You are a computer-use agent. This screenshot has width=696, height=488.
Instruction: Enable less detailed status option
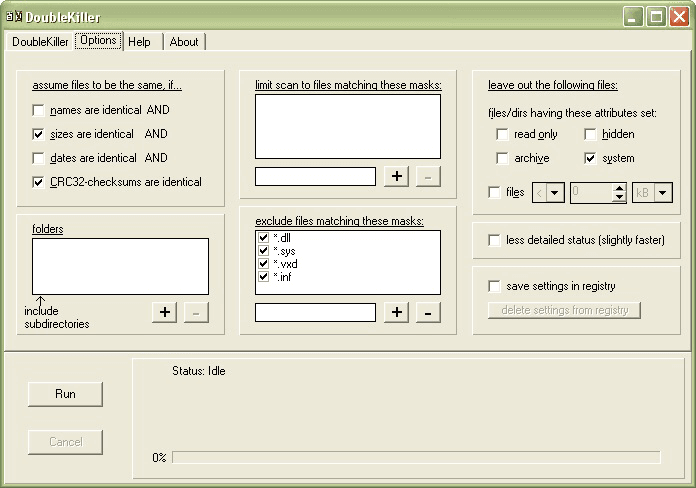tap(494, 240)
